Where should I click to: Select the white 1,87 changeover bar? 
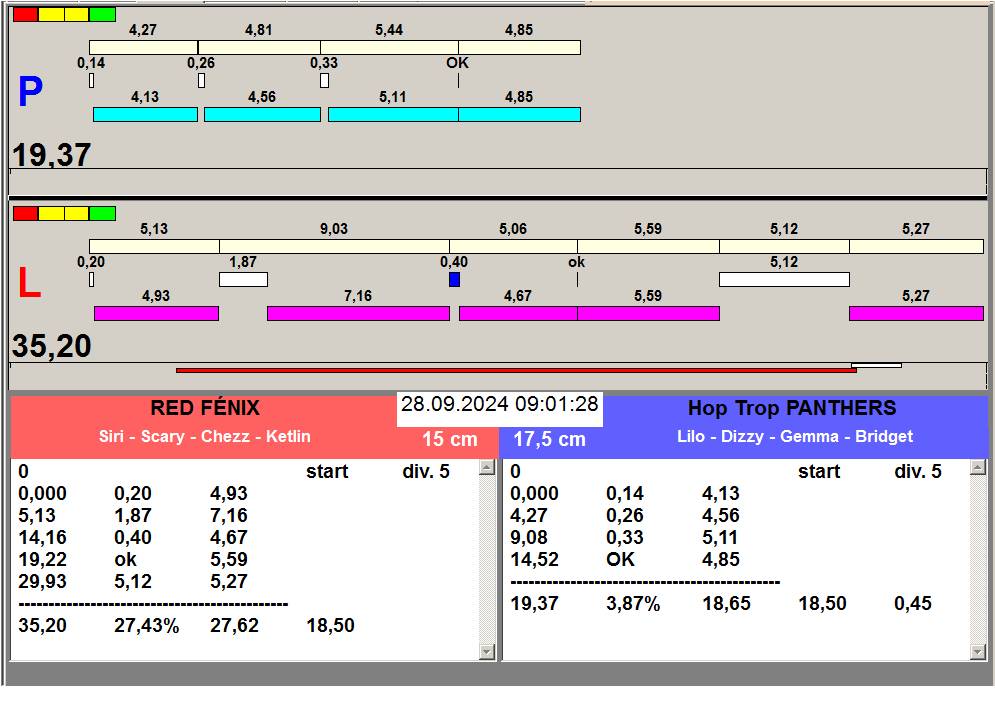click(243, 280)
